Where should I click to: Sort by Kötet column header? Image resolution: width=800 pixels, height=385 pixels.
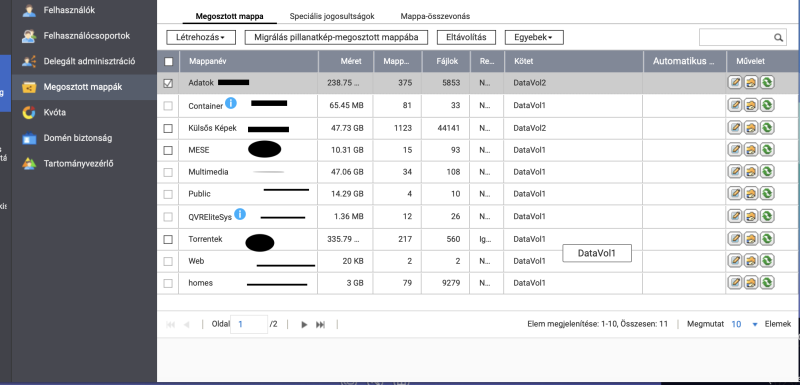coord(573,61)
